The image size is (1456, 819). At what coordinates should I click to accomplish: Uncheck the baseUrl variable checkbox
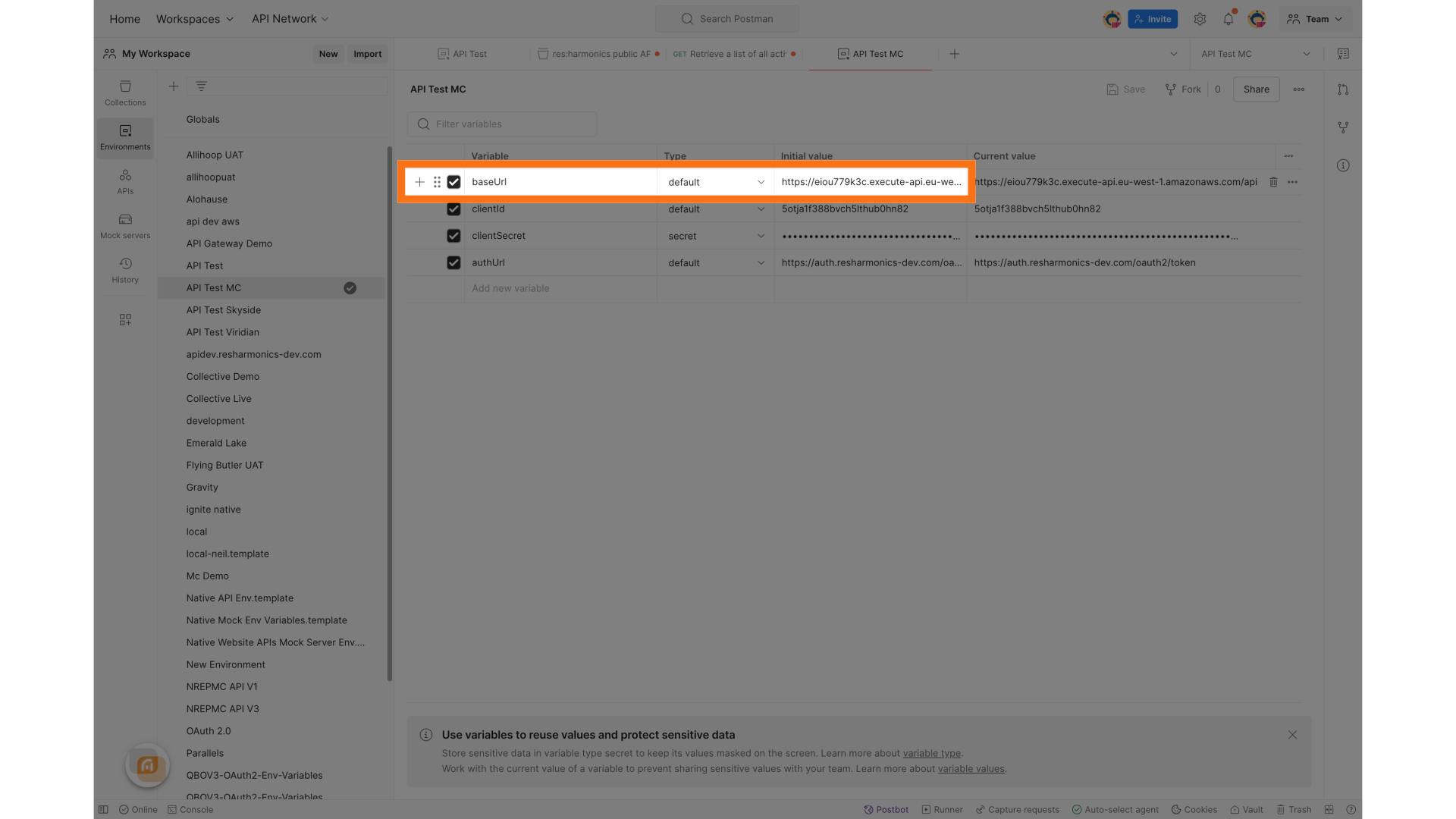(x=453, y=182)
